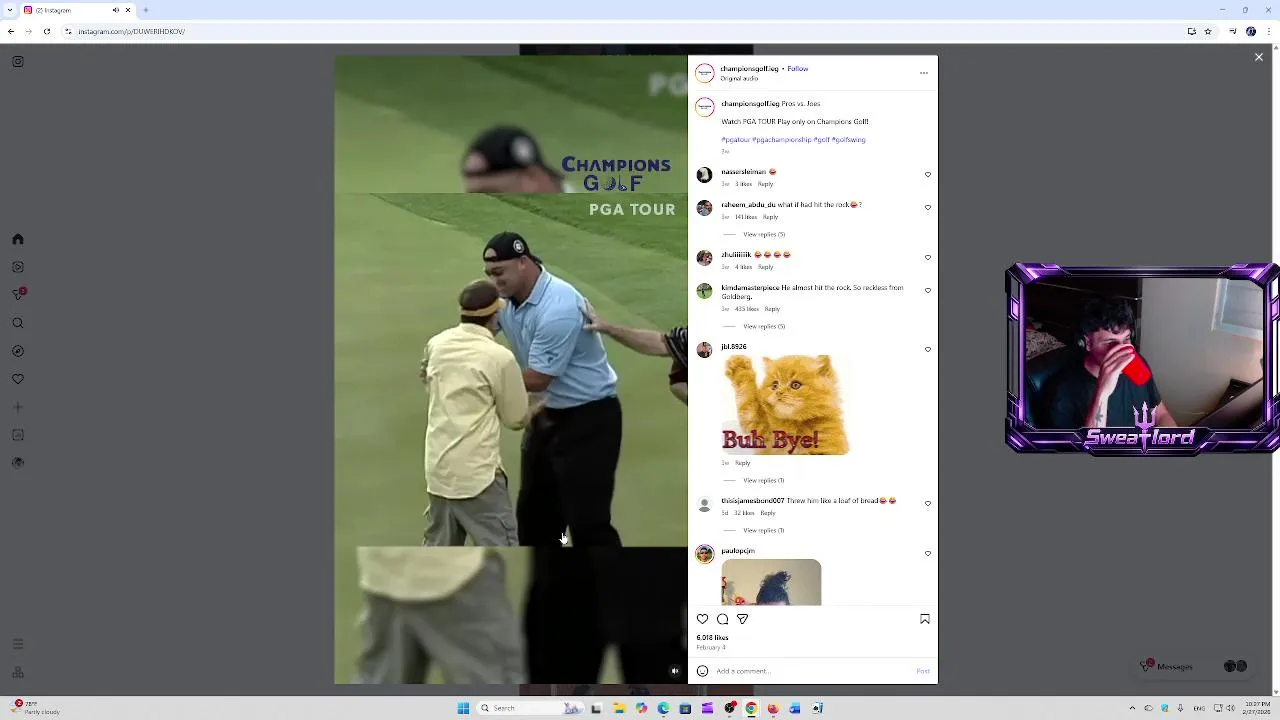
Task: Click the Create plus icon in sidebar
Action: (x=18, y=407)
